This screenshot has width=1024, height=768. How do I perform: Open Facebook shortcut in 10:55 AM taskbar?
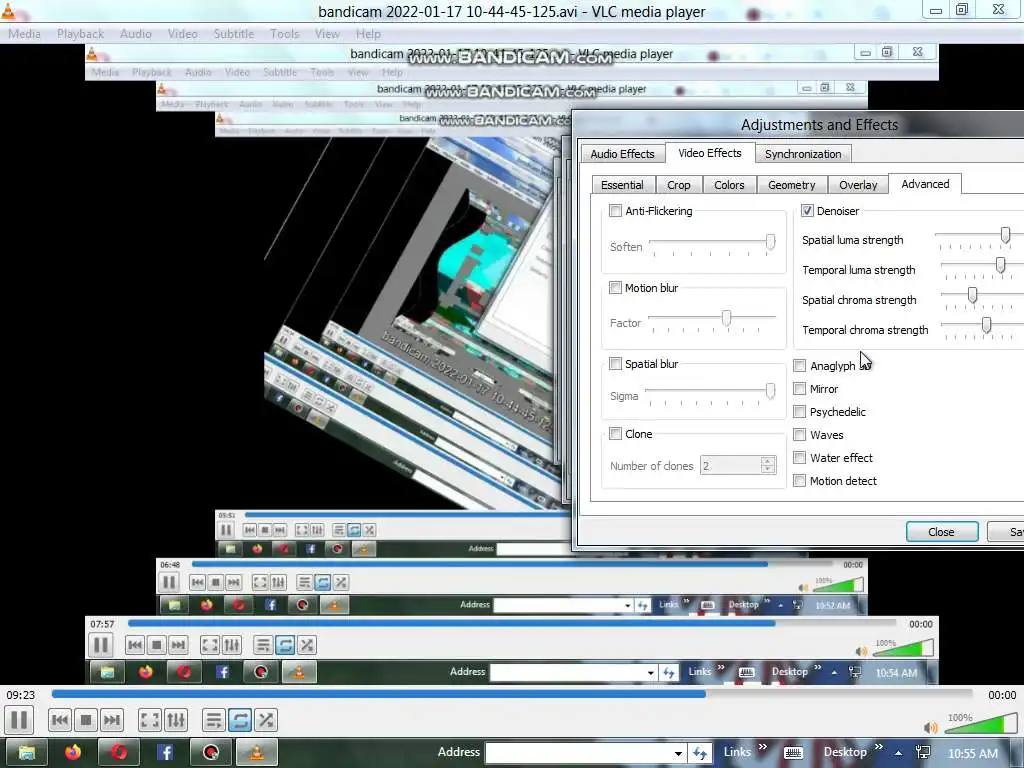point(165,752)
